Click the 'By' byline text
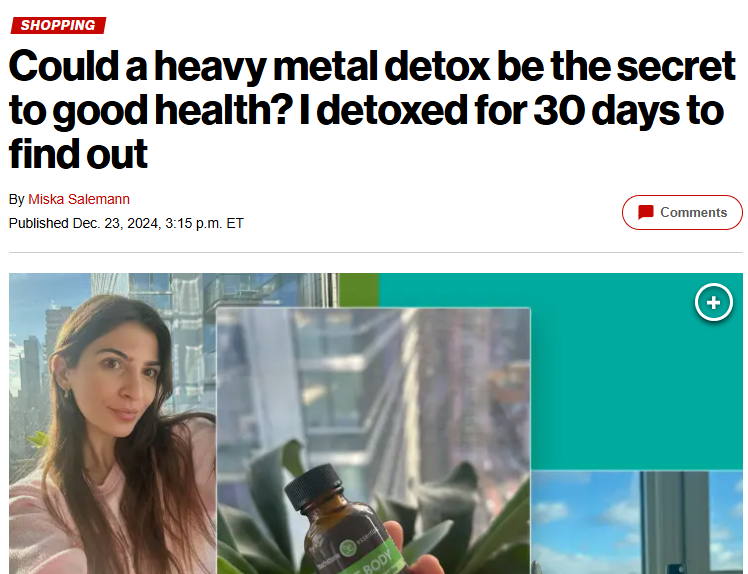This screenshot has height=574, width=748. 16,199
